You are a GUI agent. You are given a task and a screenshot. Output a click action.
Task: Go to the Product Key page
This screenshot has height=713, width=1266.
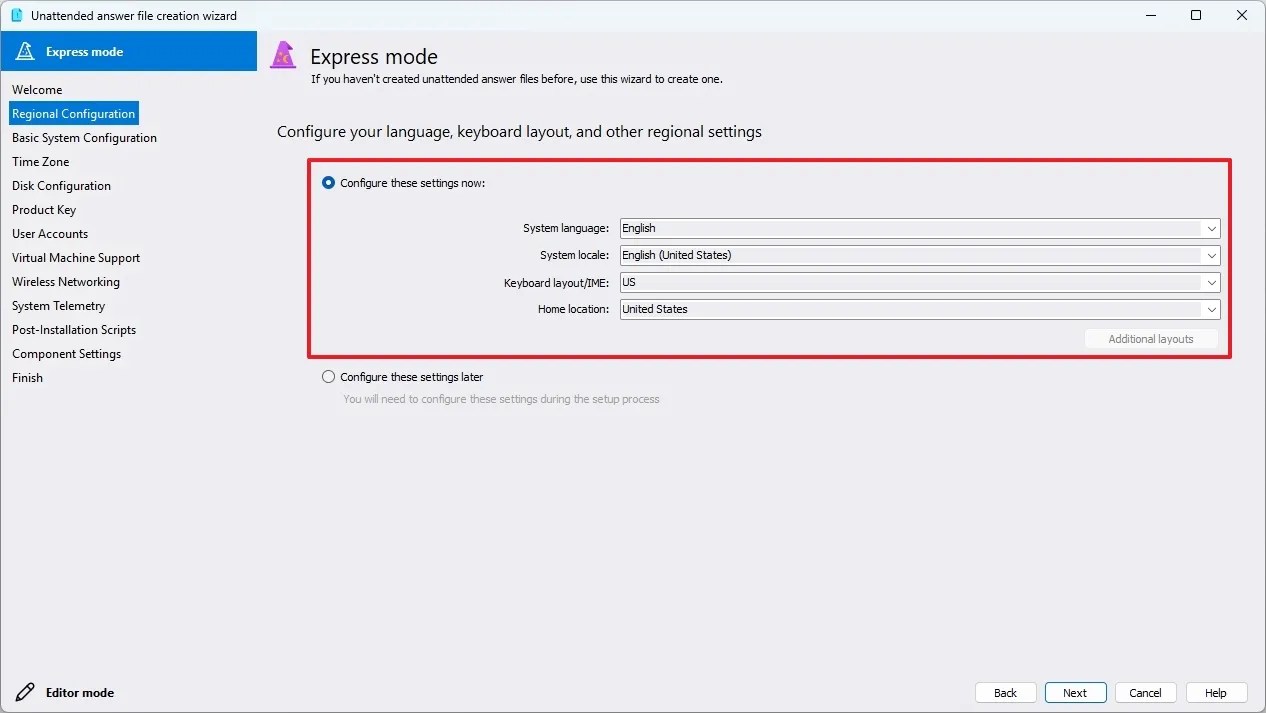[x=44, y=209]
